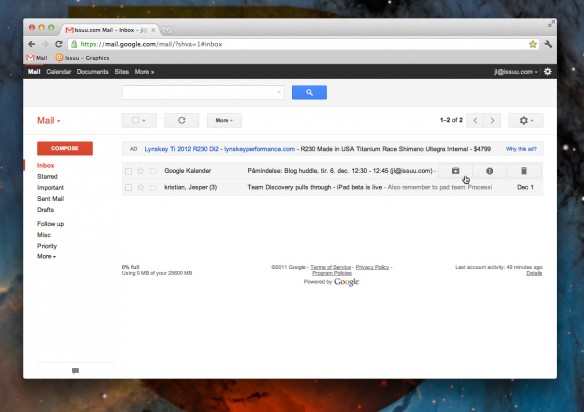Delete the Google Kalender message
This screenshot has width=584, height=412.
(524, 171)
